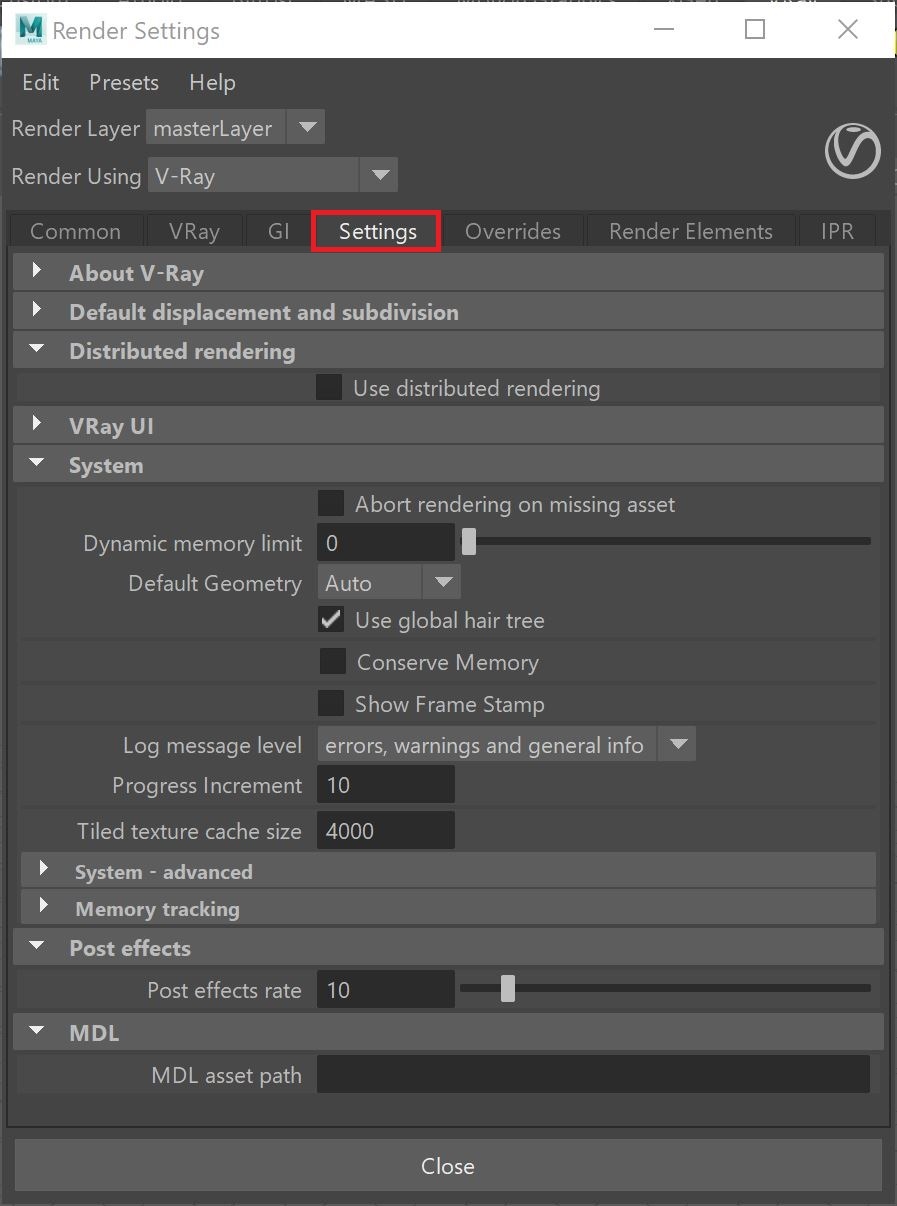The height and width of the screenshot is (1206, 897).
Task: Click the V-Ray logo icon
Action: (x=852, y=152)
